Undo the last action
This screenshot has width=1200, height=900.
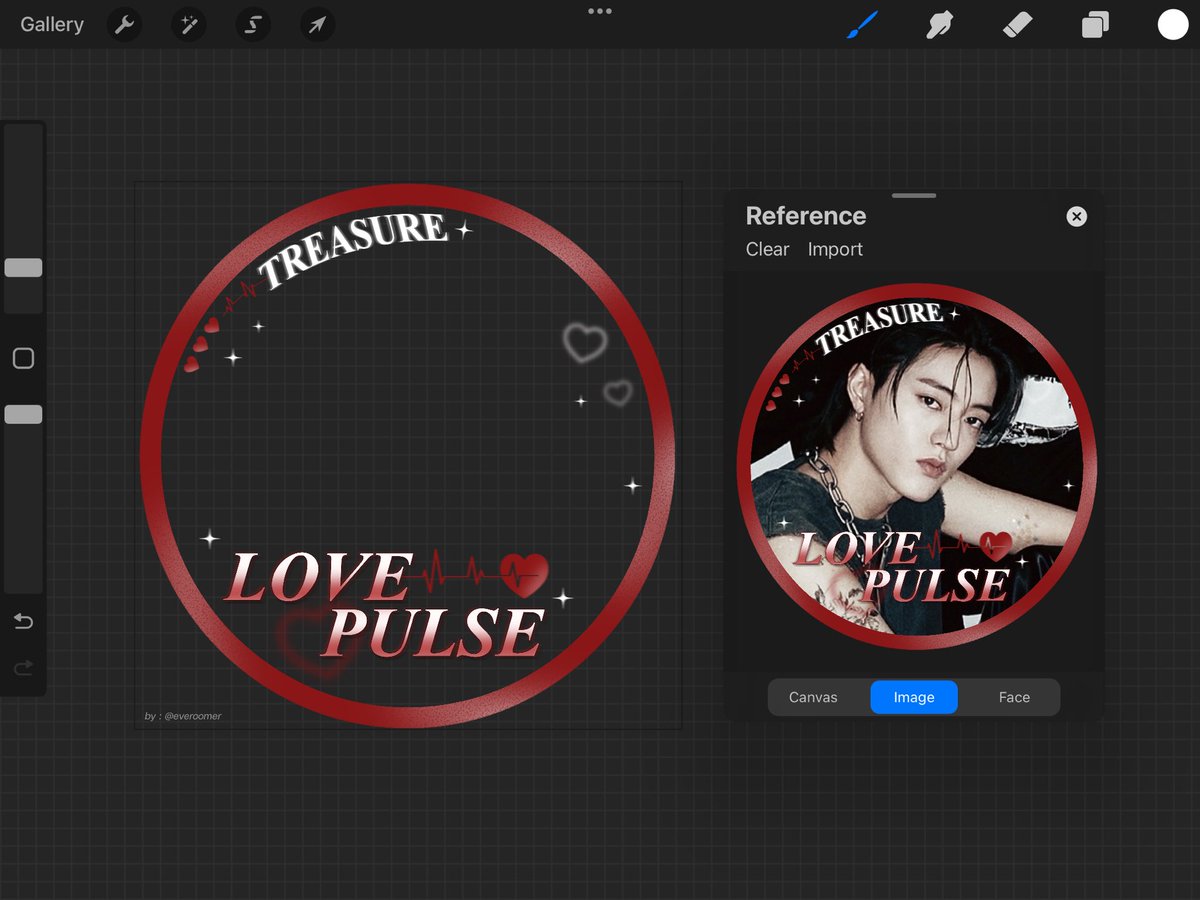pos(23,622)
